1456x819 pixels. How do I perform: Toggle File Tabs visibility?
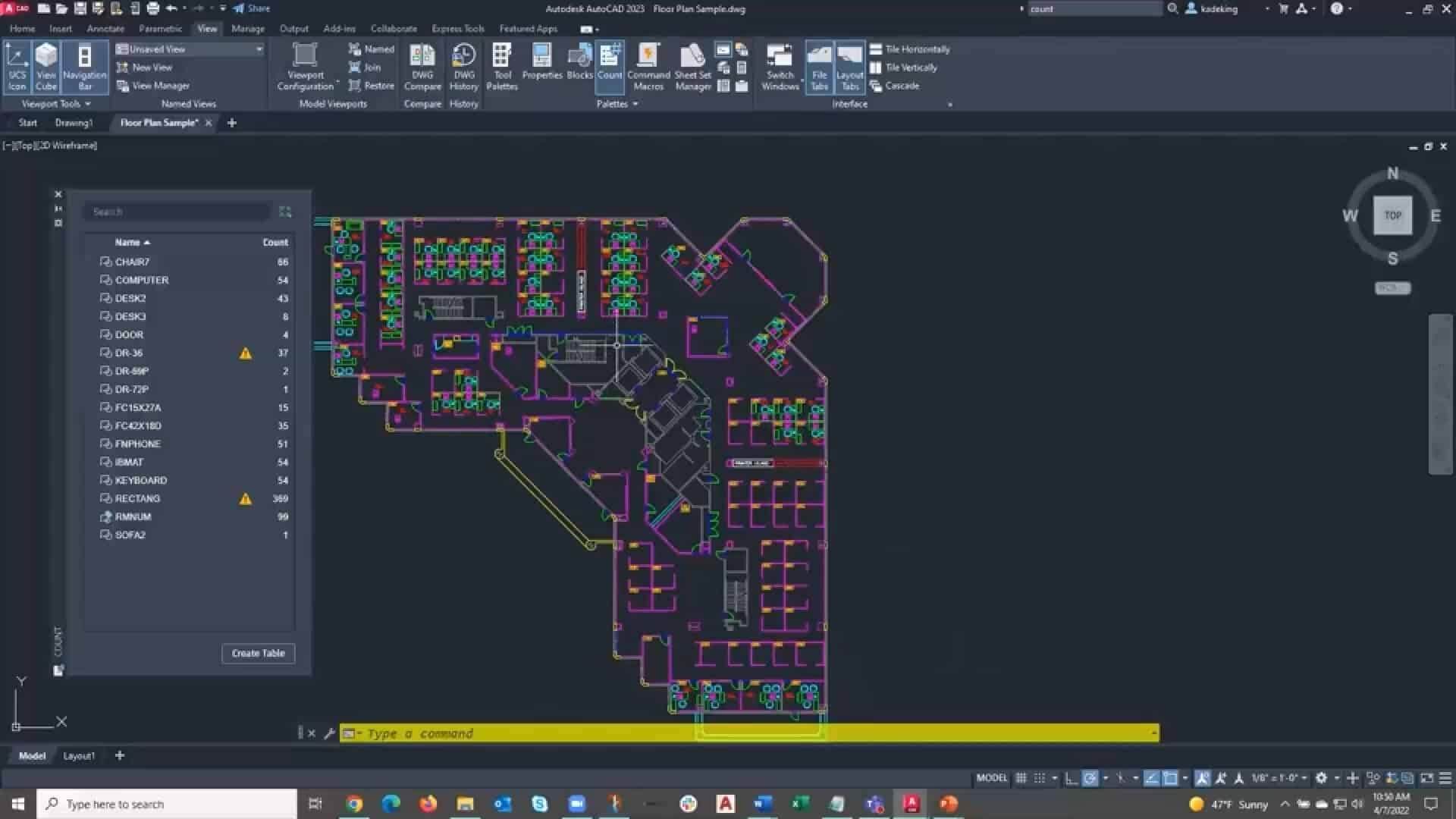click(819, 67)
